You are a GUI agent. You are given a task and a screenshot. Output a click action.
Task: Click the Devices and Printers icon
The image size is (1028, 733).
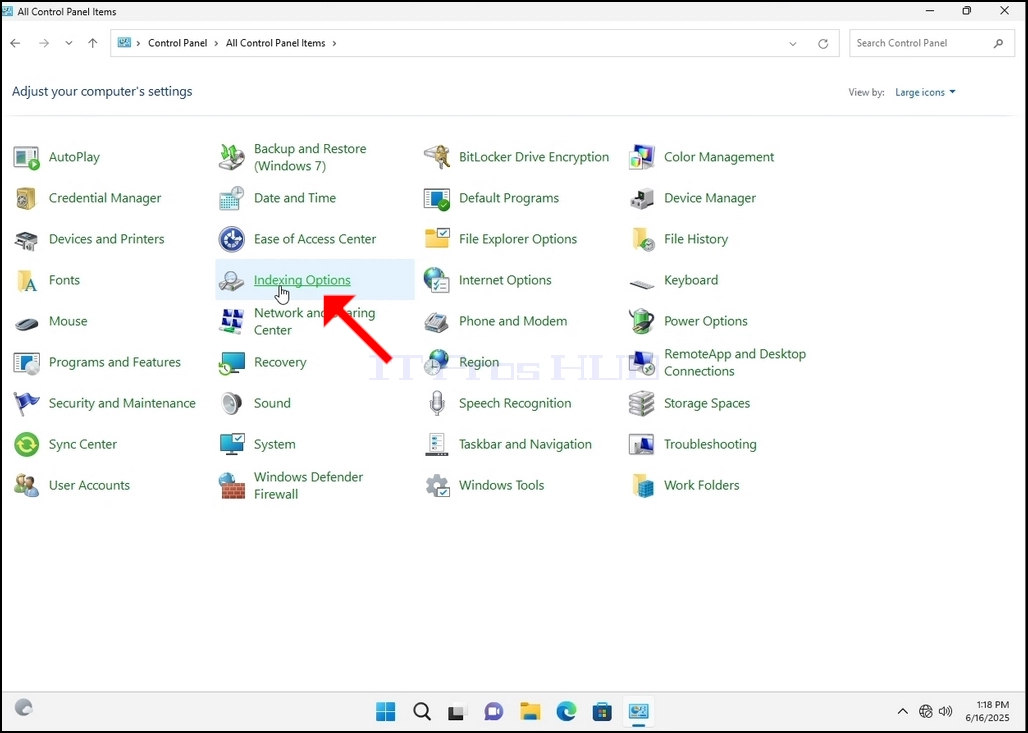click(26, 239)
